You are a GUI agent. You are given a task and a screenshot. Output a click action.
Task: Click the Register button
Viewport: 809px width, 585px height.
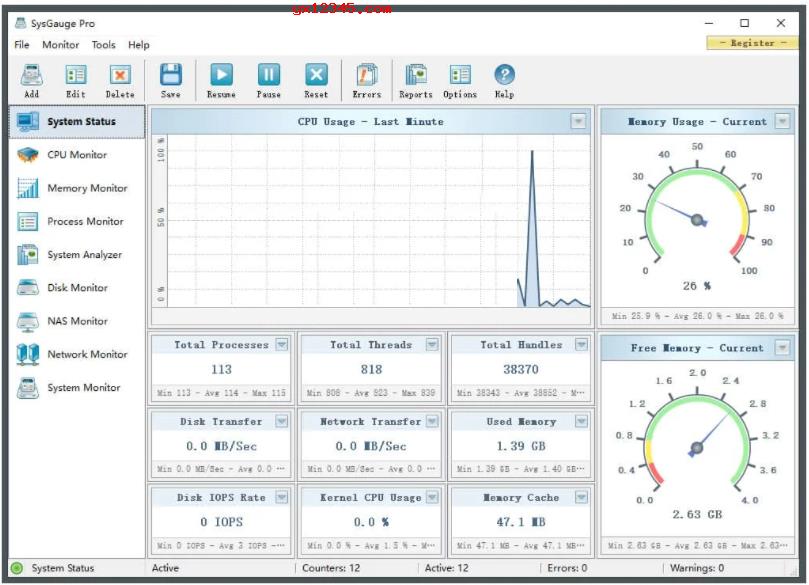[752, 43]
